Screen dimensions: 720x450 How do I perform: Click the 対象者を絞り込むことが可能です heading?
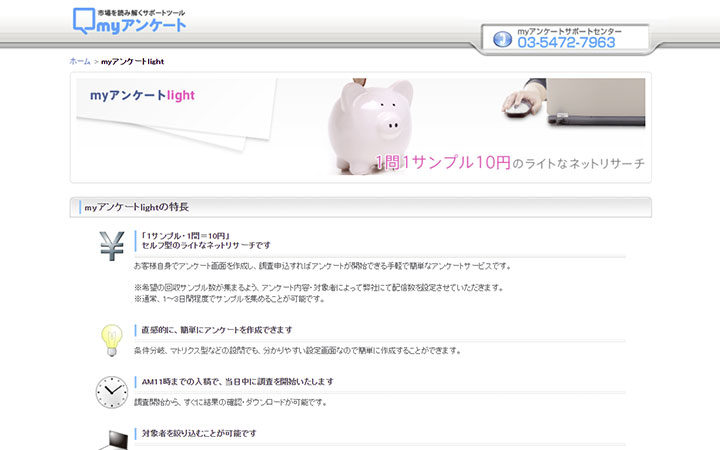pos(199,433)
